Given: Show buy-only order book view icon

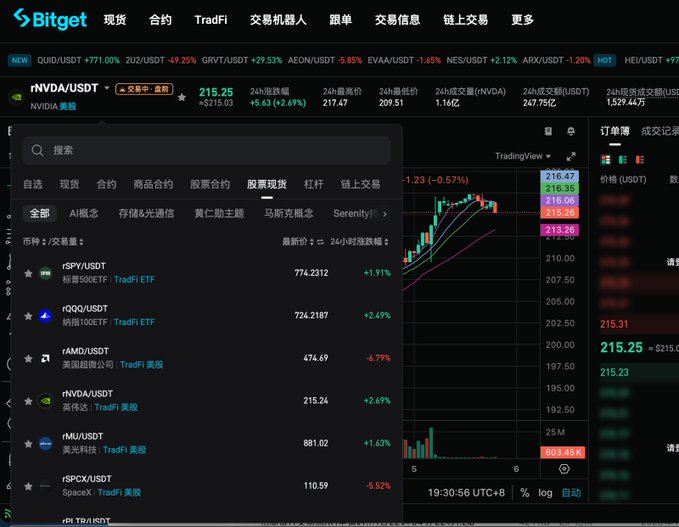Looking at the screenshot, I should [x=623, y=160].
